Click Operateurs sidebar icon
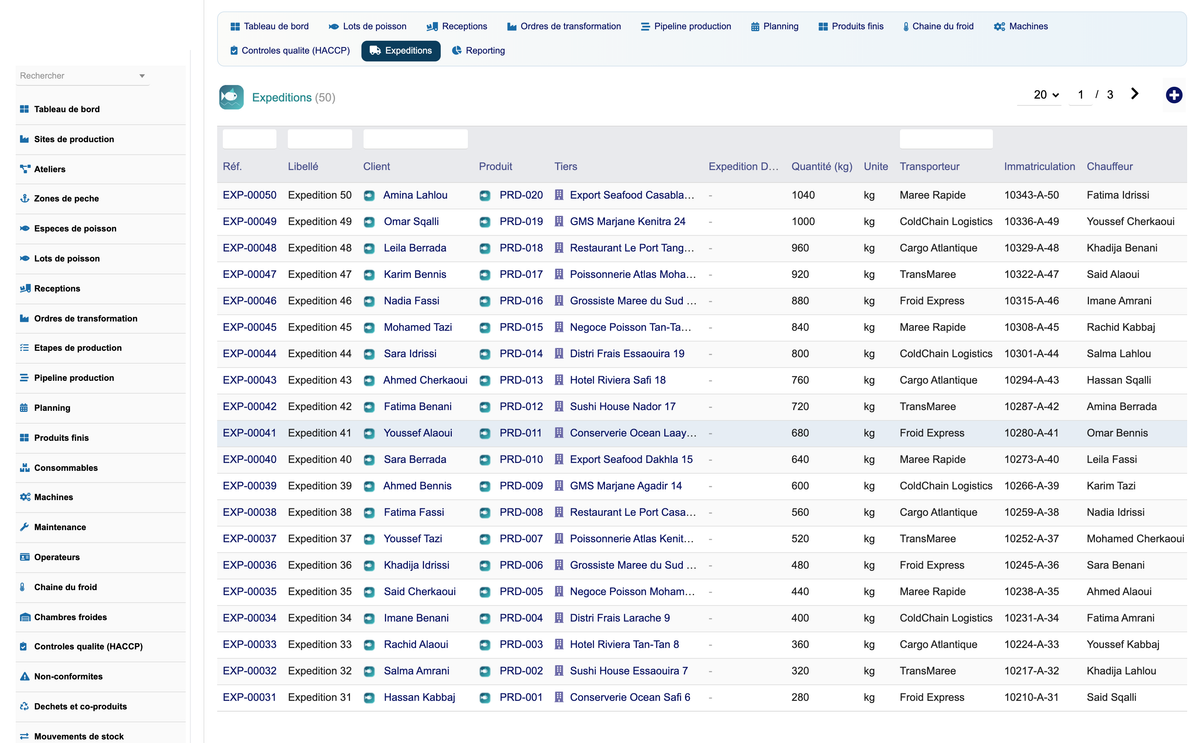This screenshot has width=1200, height=743. 25,557
